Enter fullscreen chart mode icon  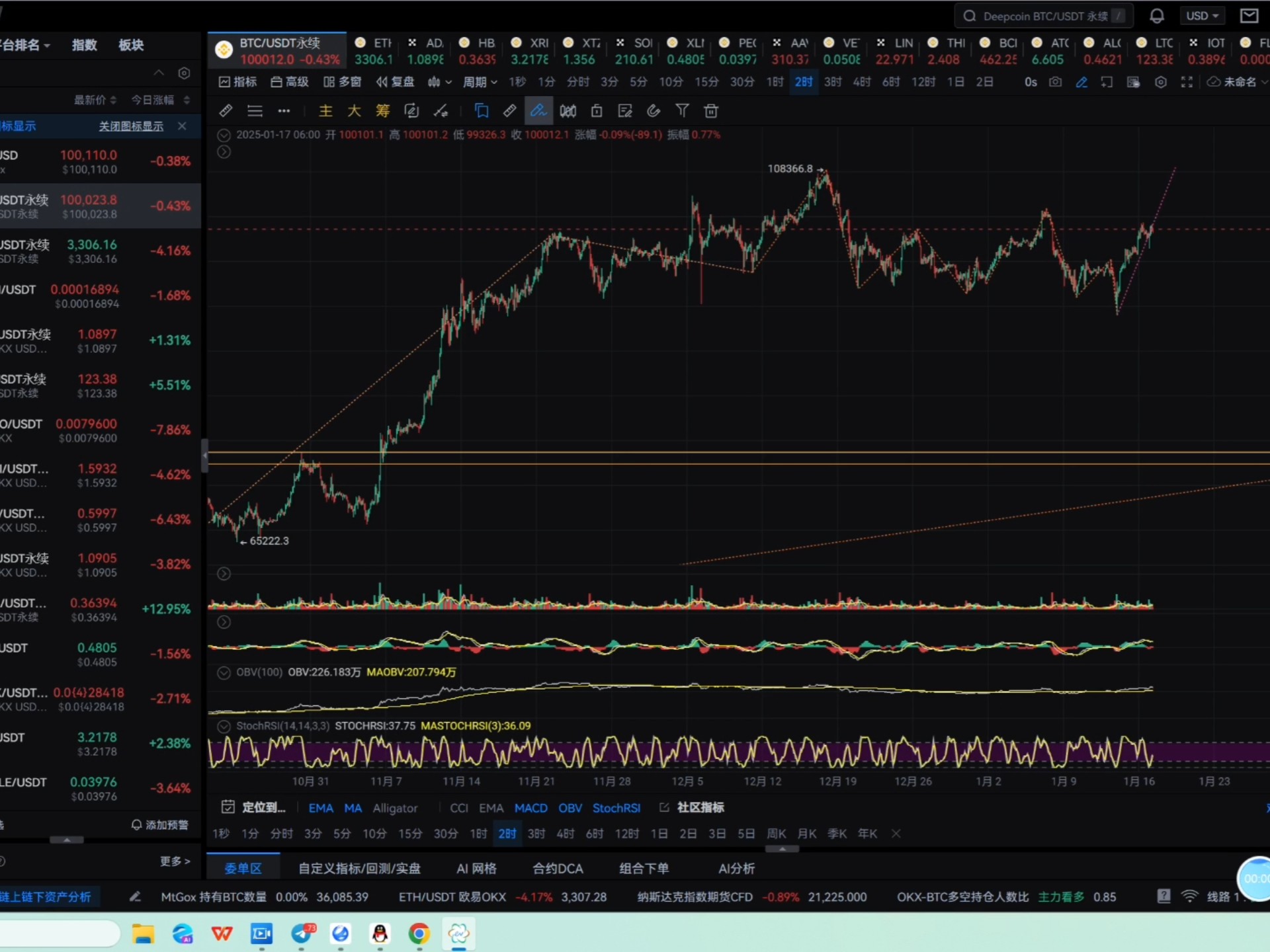pyautogui.click(x=1187, y=82)
